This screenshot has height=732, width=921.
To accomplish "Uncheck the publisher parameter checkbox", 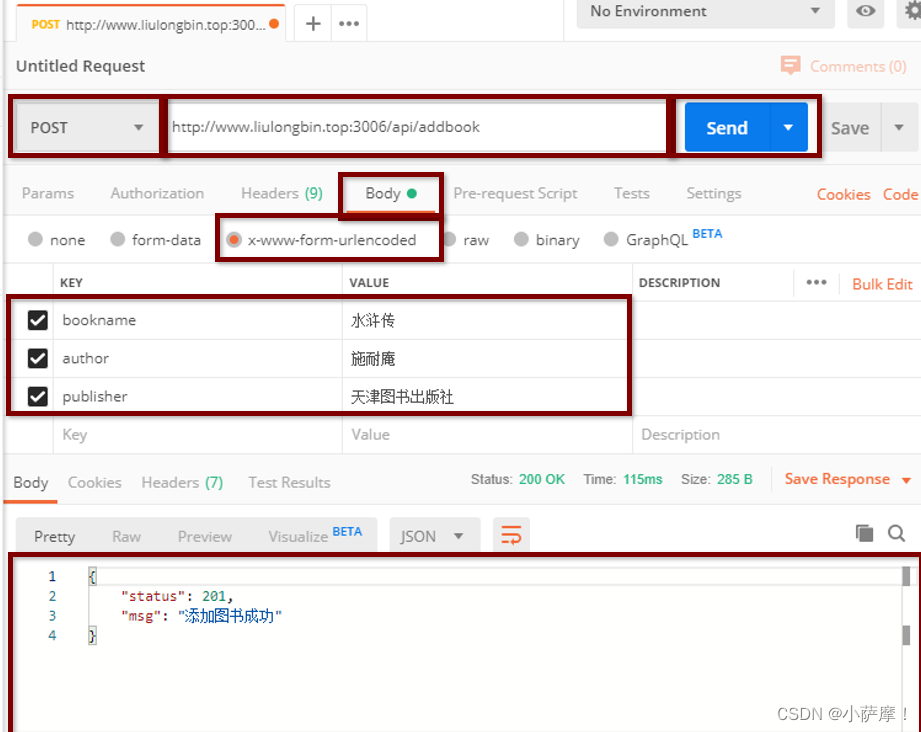I will coord(38,397).
